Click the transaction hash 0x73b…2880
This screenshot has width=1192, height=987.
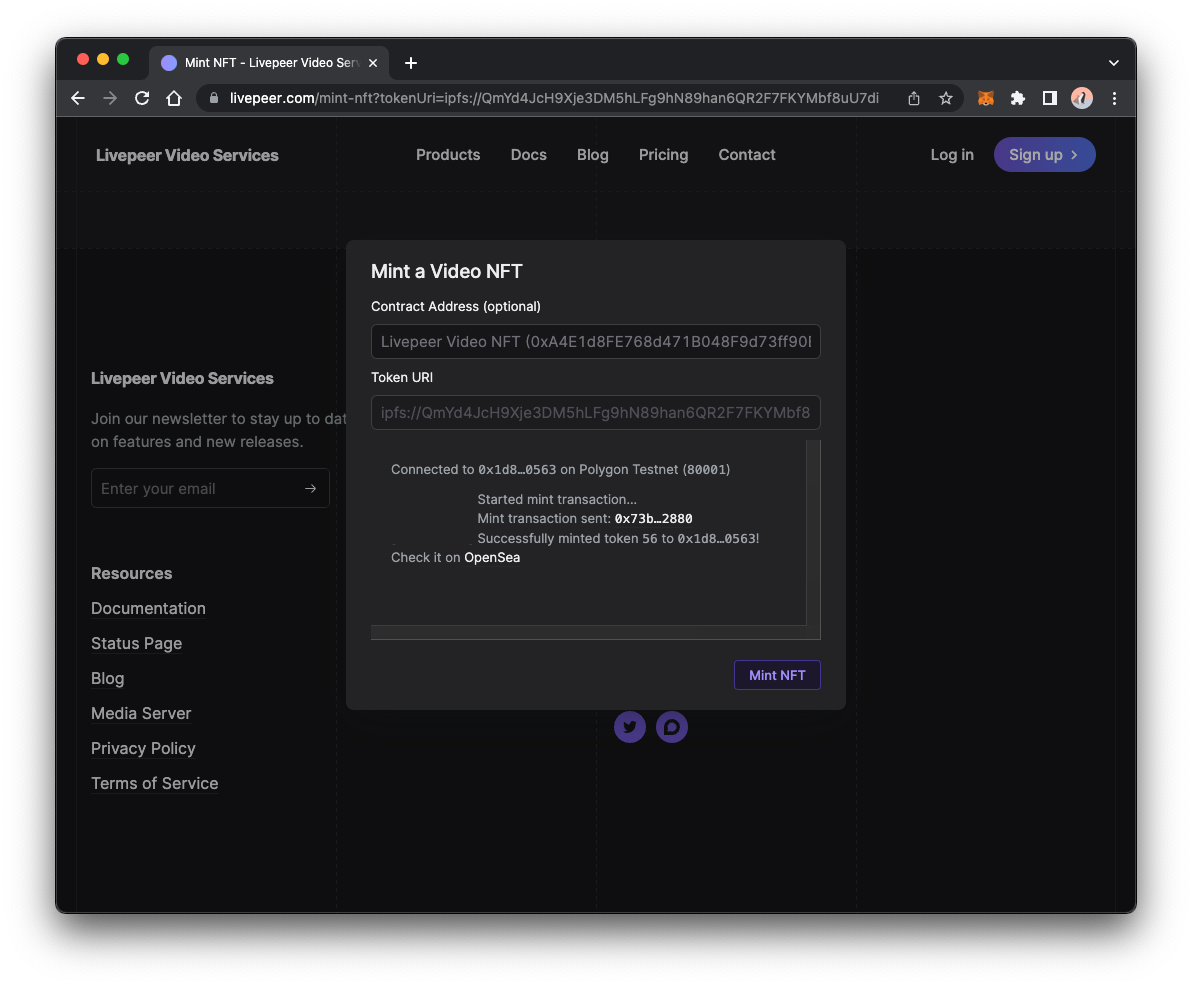tap(653, 519)
